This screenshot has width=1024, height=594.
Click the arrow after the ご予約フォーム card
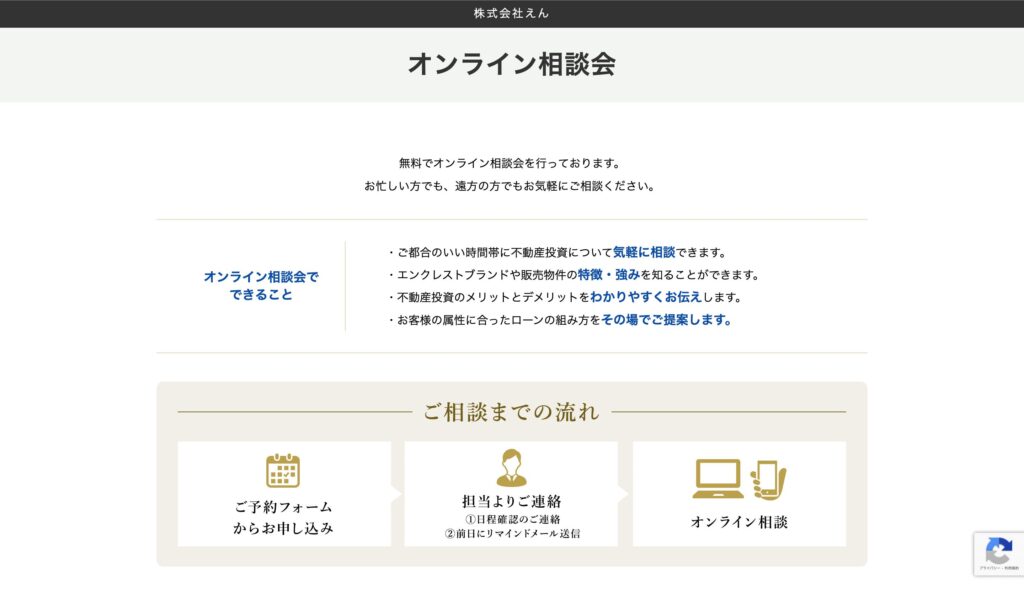397,494
